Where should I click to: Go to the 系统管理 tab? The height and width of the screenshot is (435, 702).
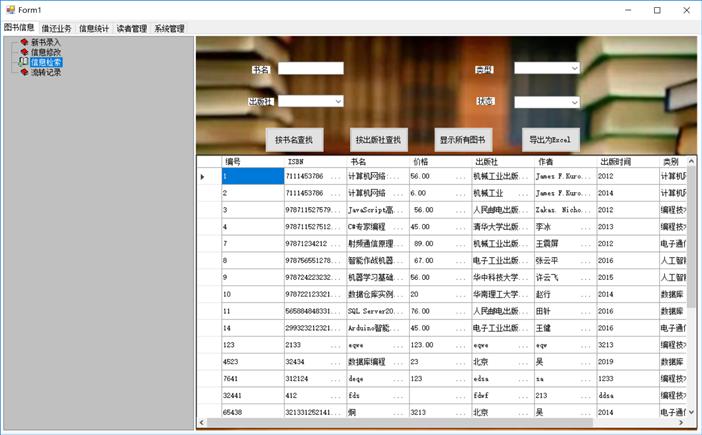(x=169, y=29)
